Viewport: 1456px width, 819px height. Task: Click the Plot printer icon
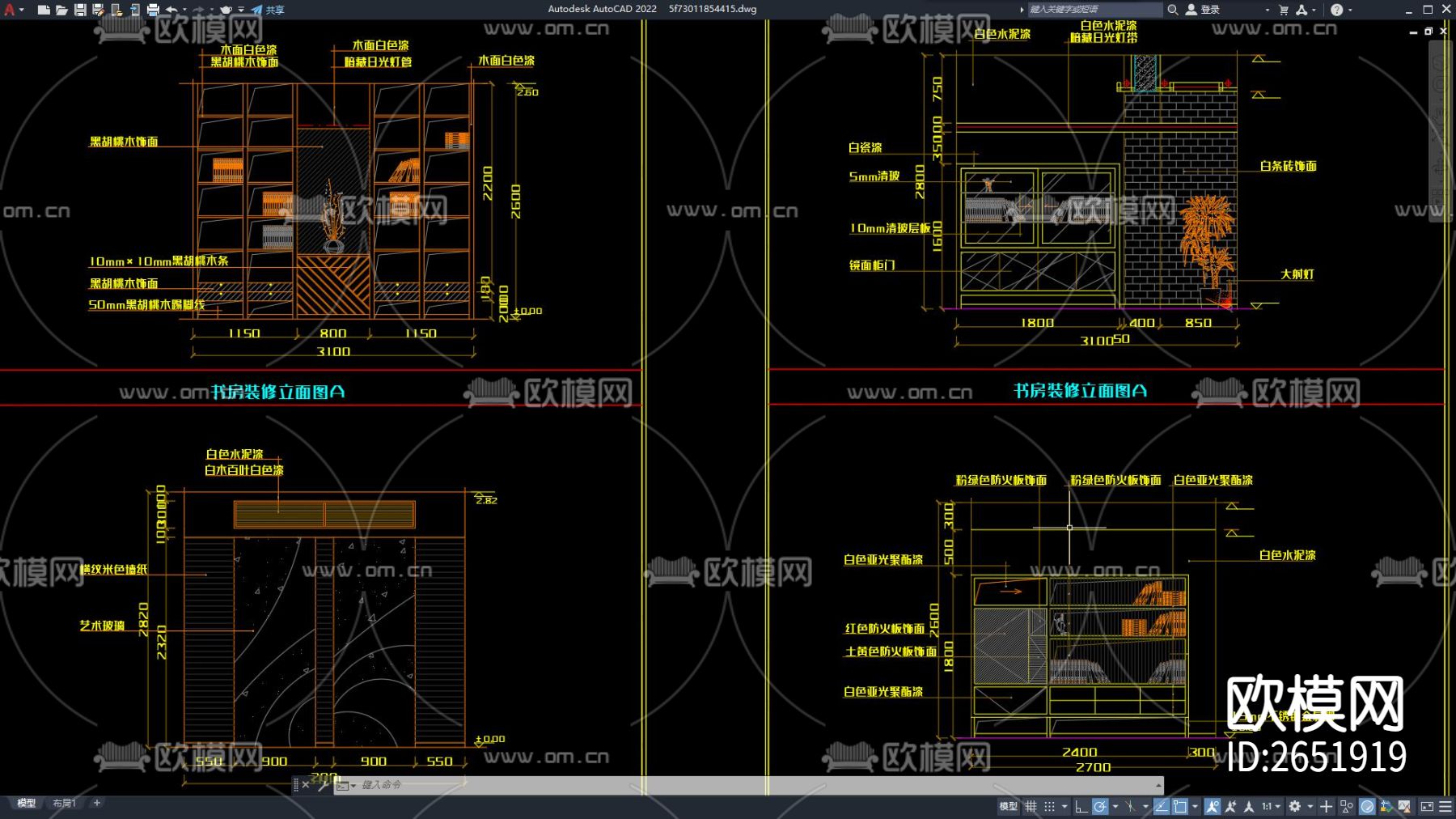(153, 10)
